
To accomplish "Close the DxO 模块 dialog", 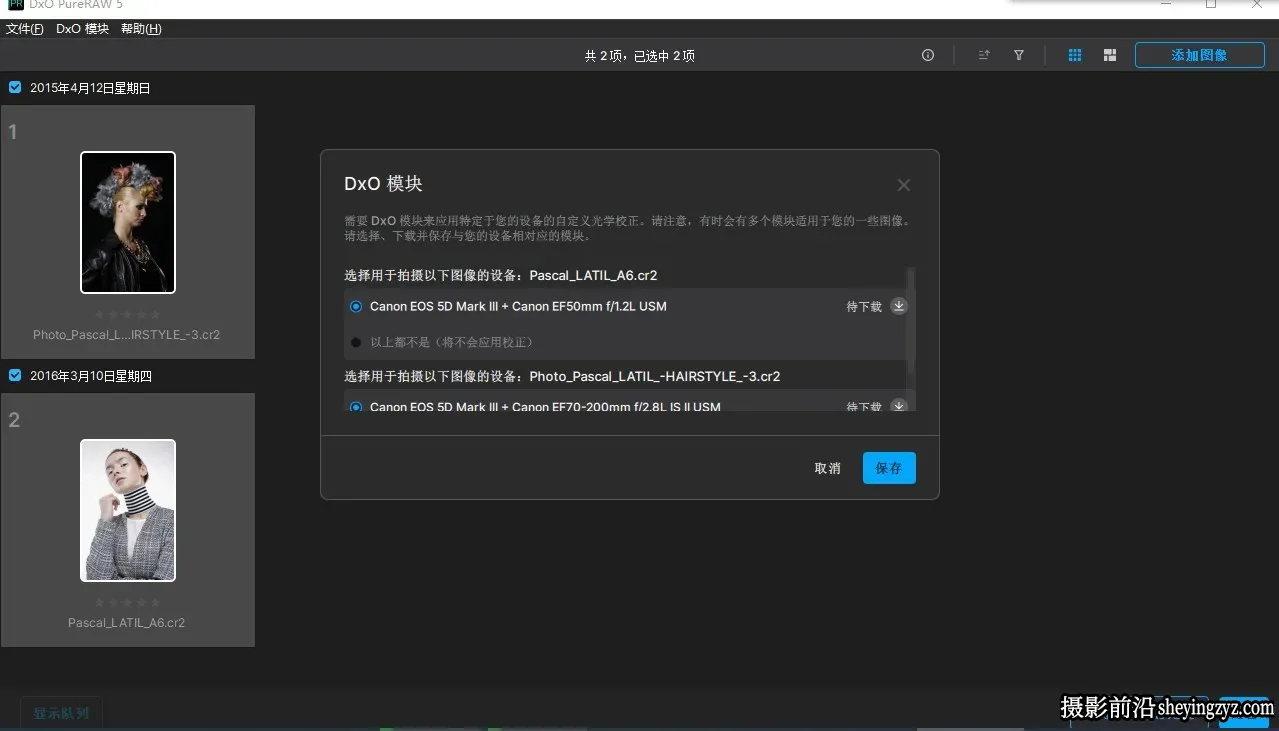I will click(x=904, y=185).
